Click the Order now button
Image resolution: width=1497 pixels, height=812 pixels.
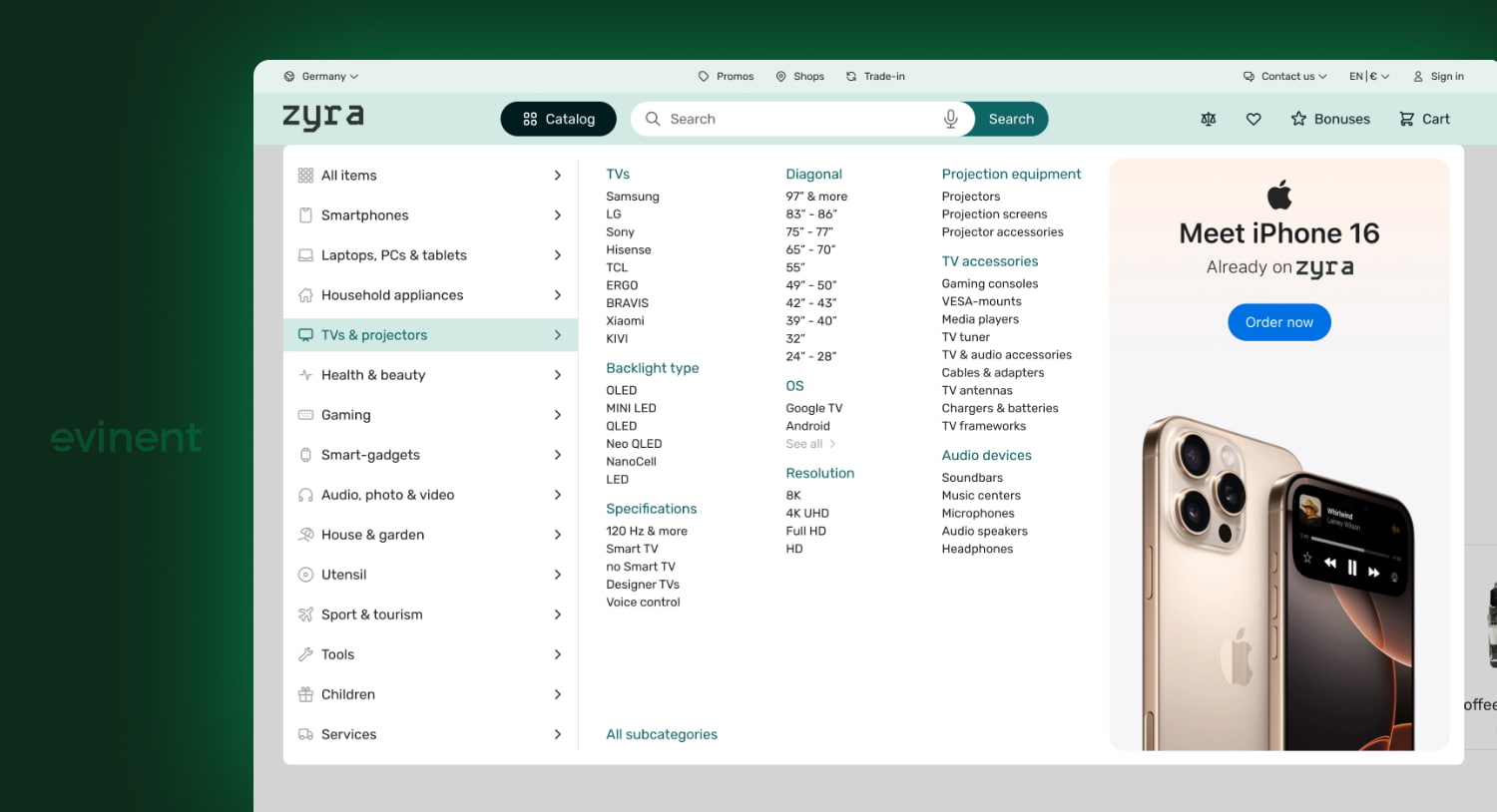pos(1279,322)
